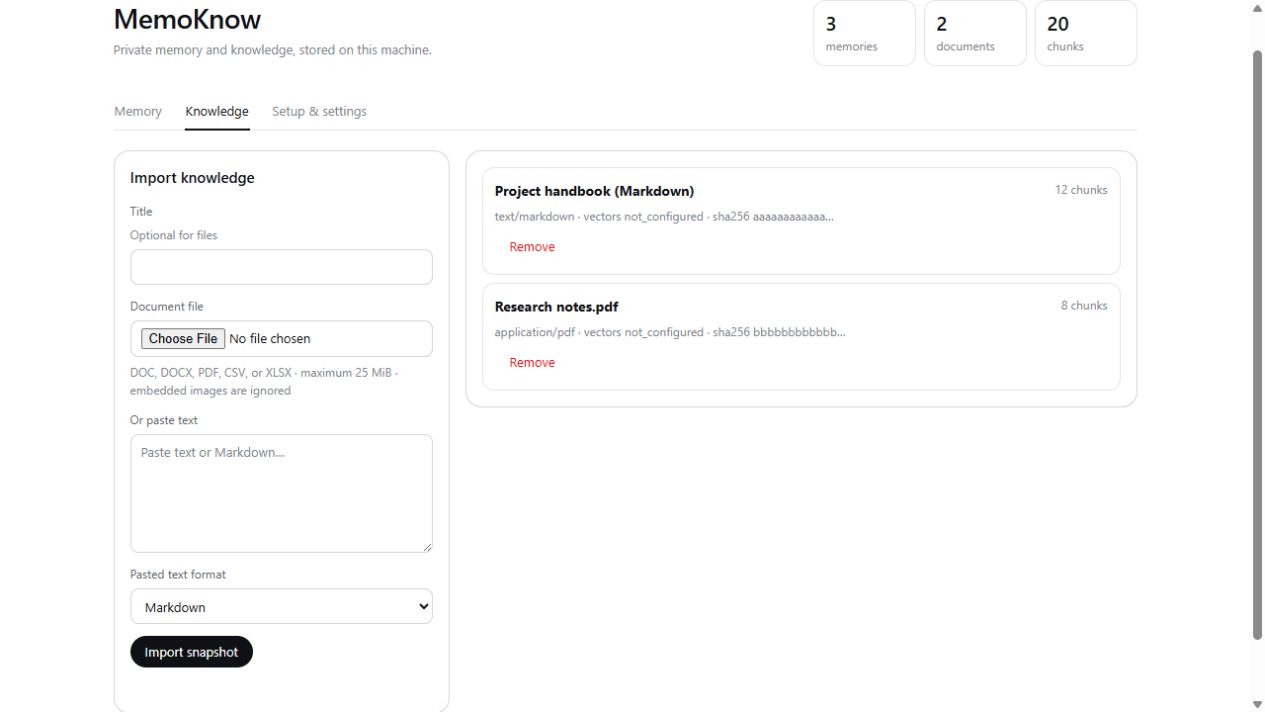Click the 8 chunks label
This screenshot has height=712, width=1265.
1084,306
